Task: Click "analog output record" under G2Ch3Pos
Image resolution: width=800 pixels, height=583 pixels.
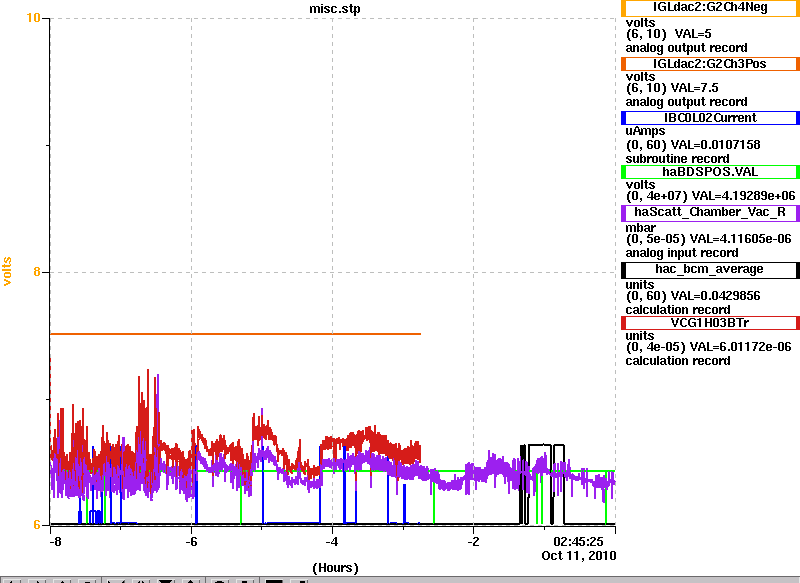Action: click(x=686, y=102)
